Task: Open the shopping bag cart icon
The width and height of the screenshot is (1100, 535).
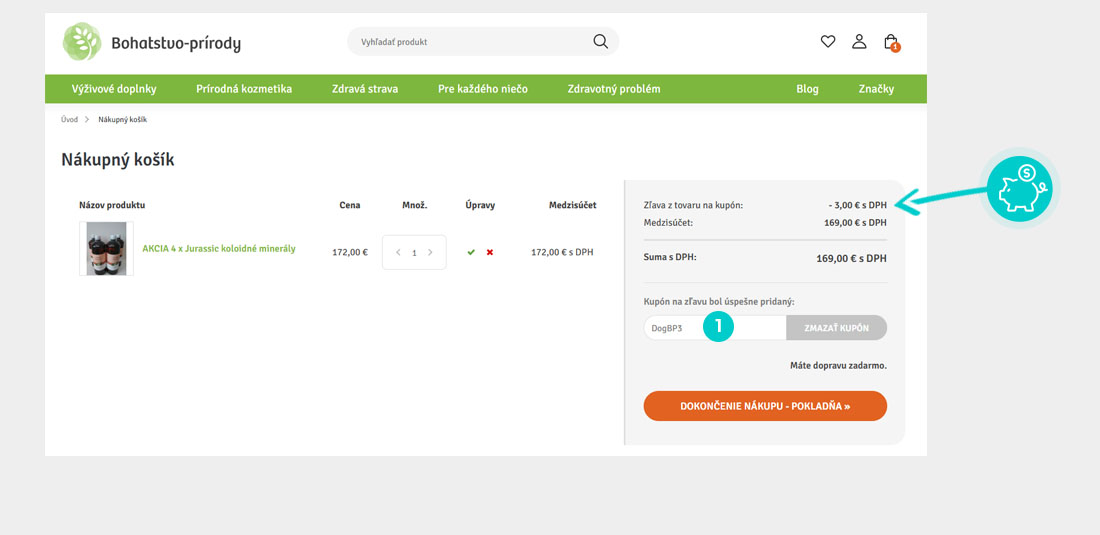Action: [891, 42]
